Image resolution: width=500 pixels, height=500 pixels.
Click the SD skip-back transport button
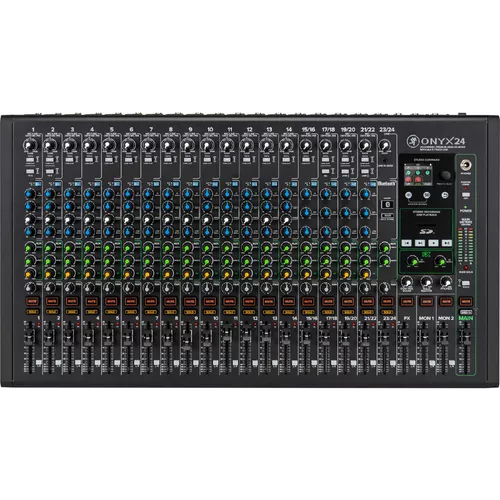tap(406, 243)
